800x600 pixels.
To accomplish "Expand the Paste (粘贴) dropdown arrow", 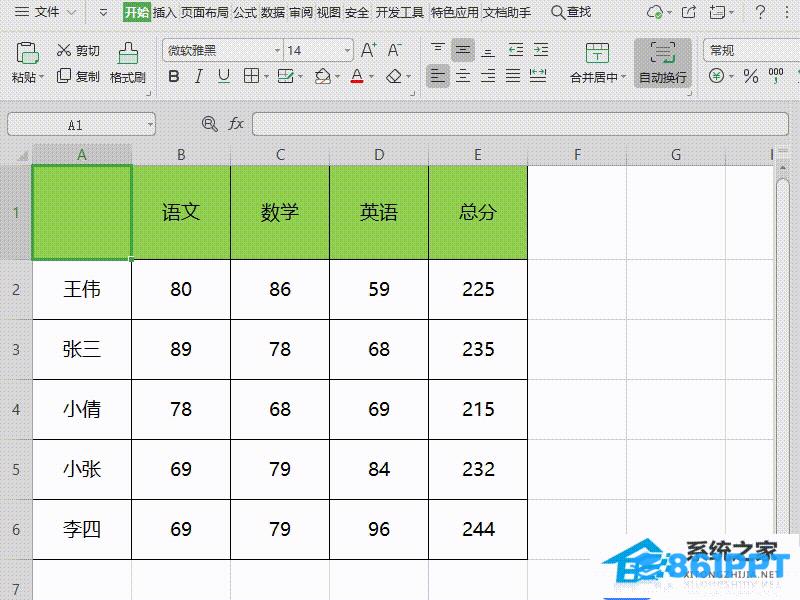I will [41, 77].
